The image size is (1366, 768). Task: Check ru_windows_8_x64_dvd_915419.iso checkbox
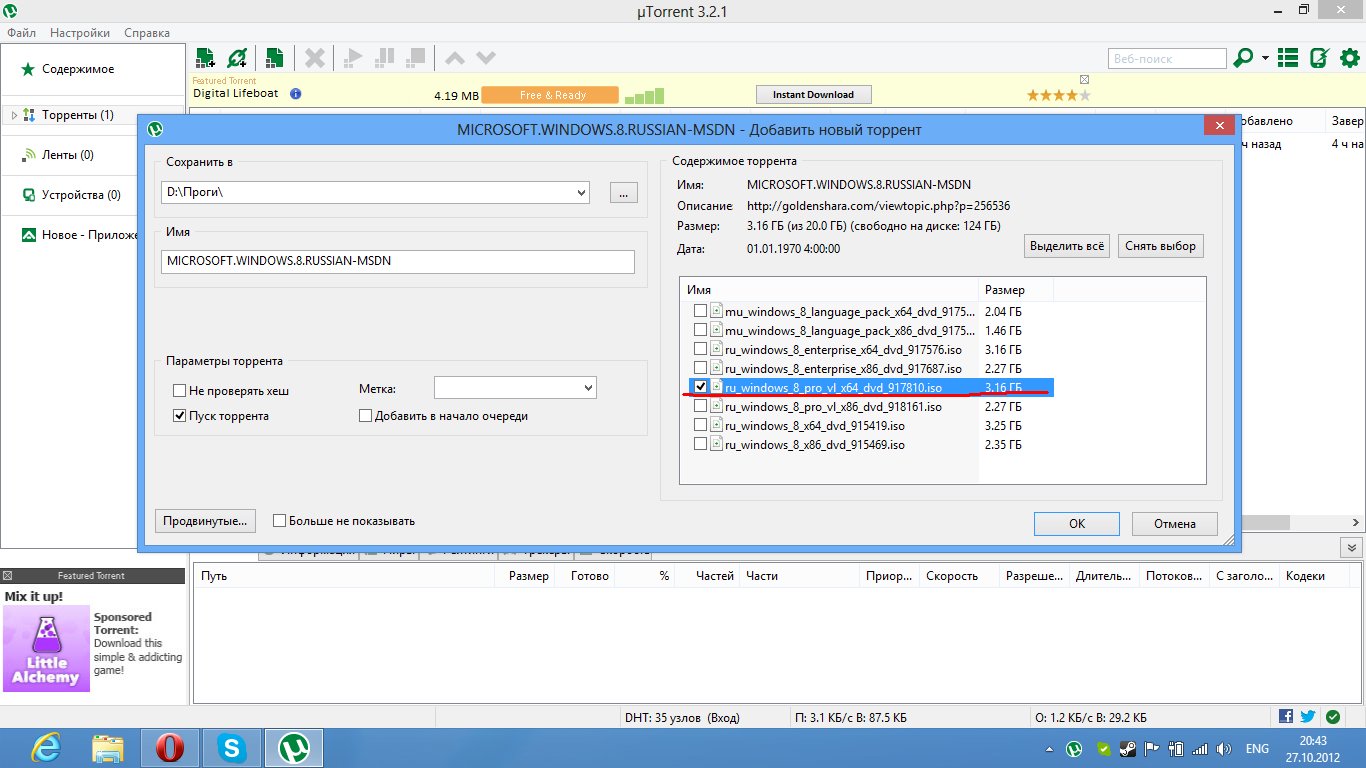tap(701, 425)
